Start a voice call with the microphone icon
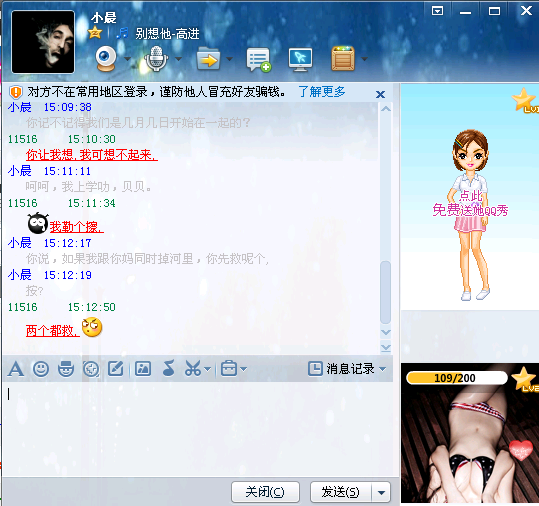The image size is (539, 506). 156,59
